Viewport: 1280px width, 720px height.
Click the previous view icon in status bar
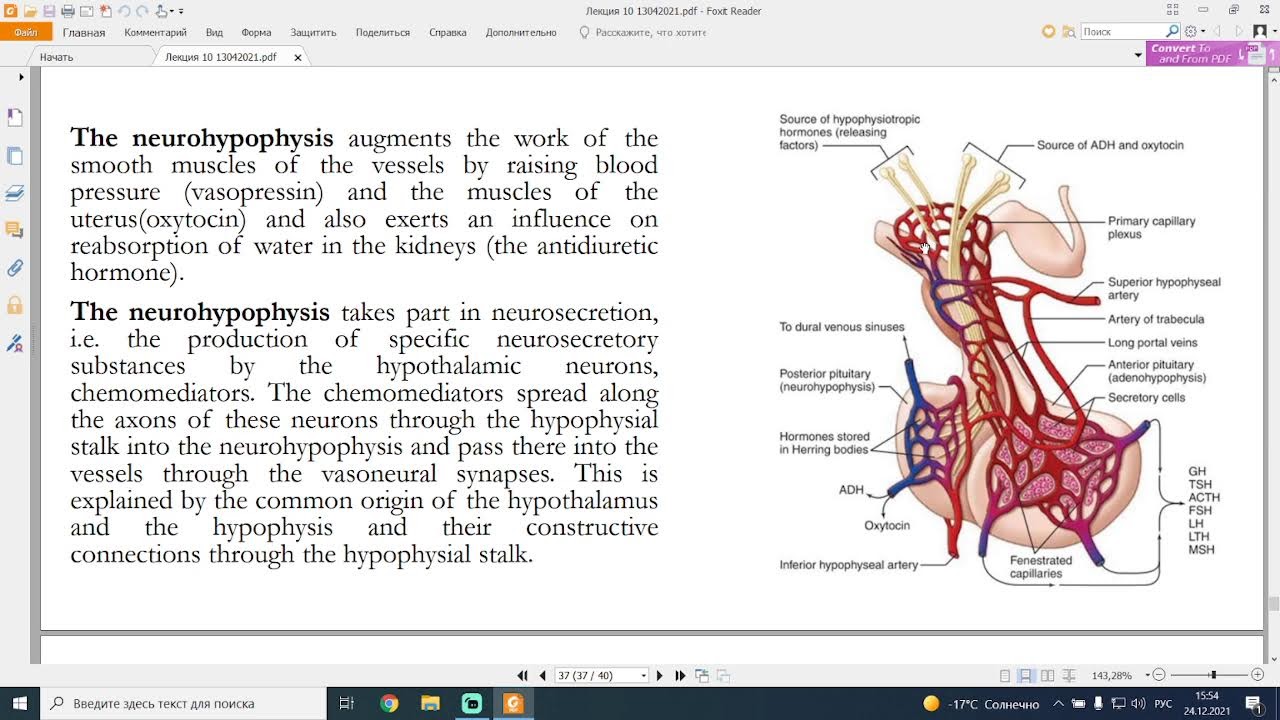[x=702, y=676]
